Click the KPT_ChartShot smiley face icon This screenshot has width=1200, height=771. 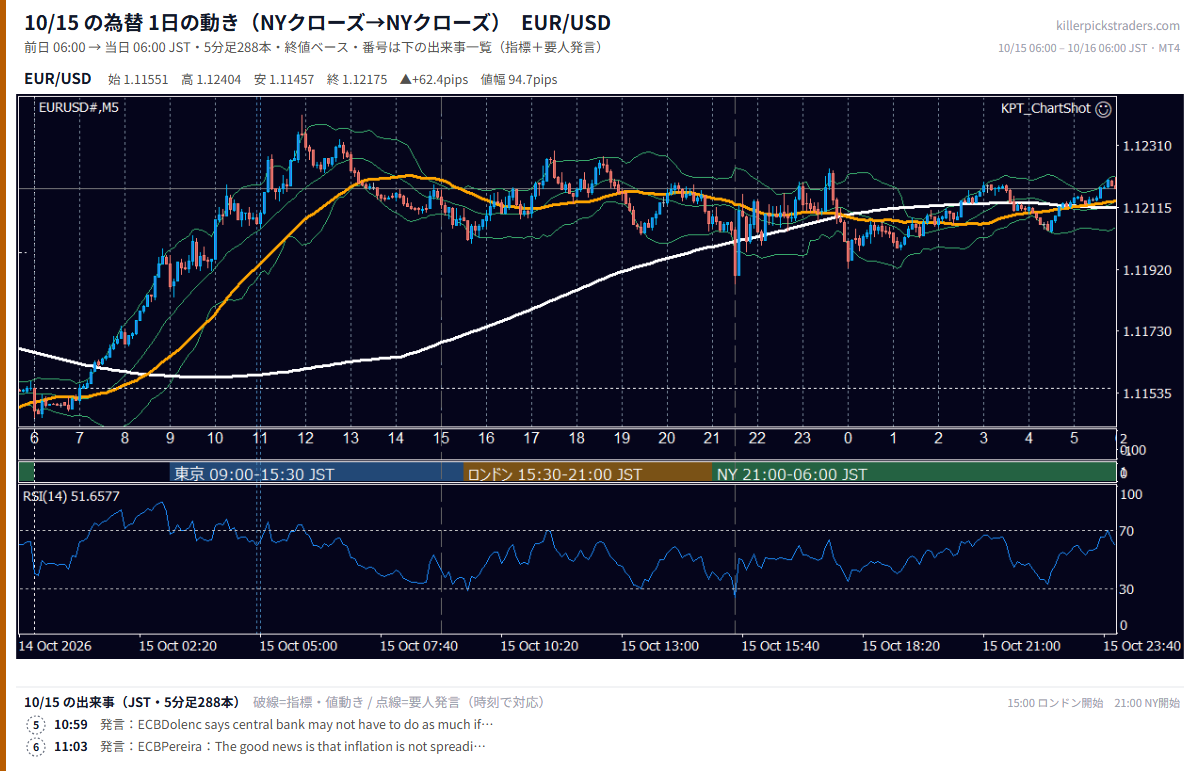[x=1103, y=109]
